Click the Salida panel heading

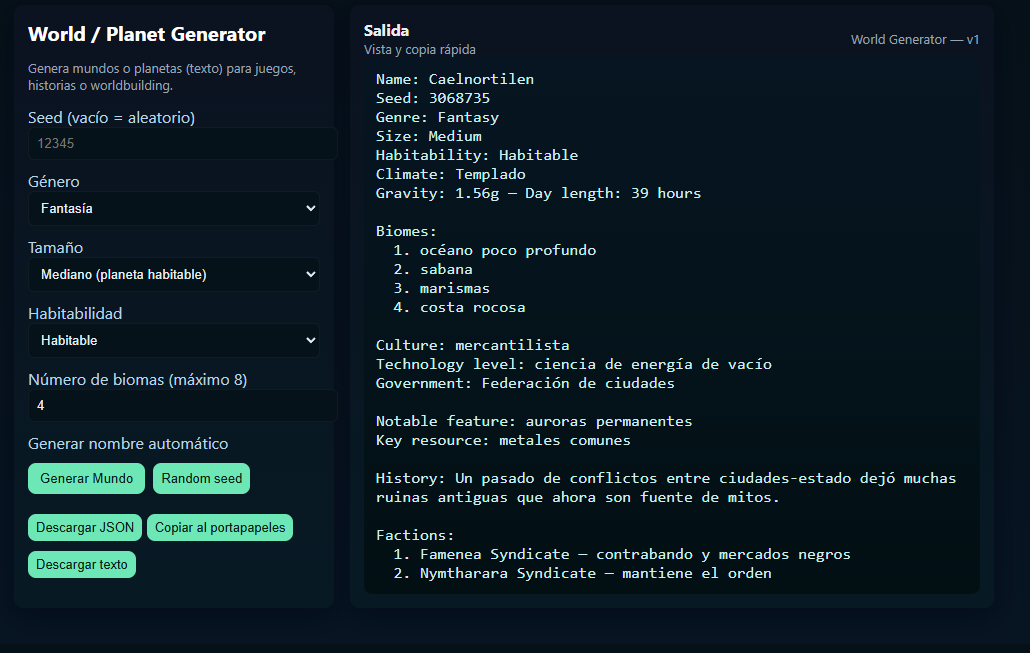pyautogui.click(x=386, y=31)
